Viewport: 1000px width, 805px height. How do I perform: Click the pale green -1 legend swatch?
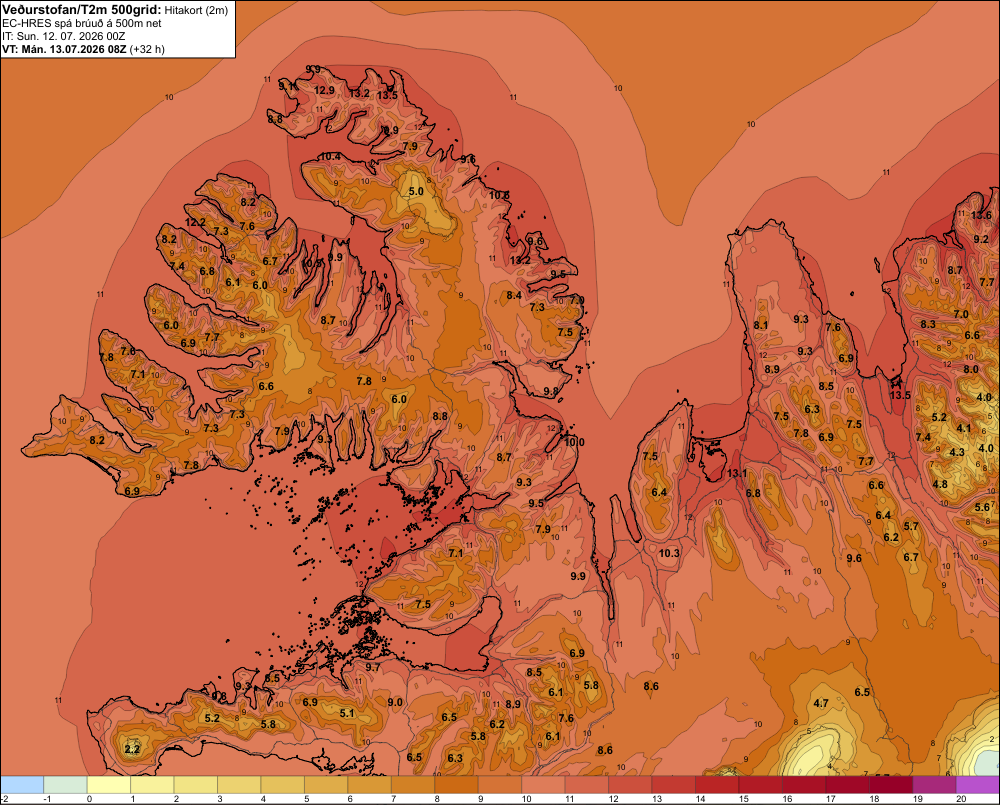(x=65, y=784)
